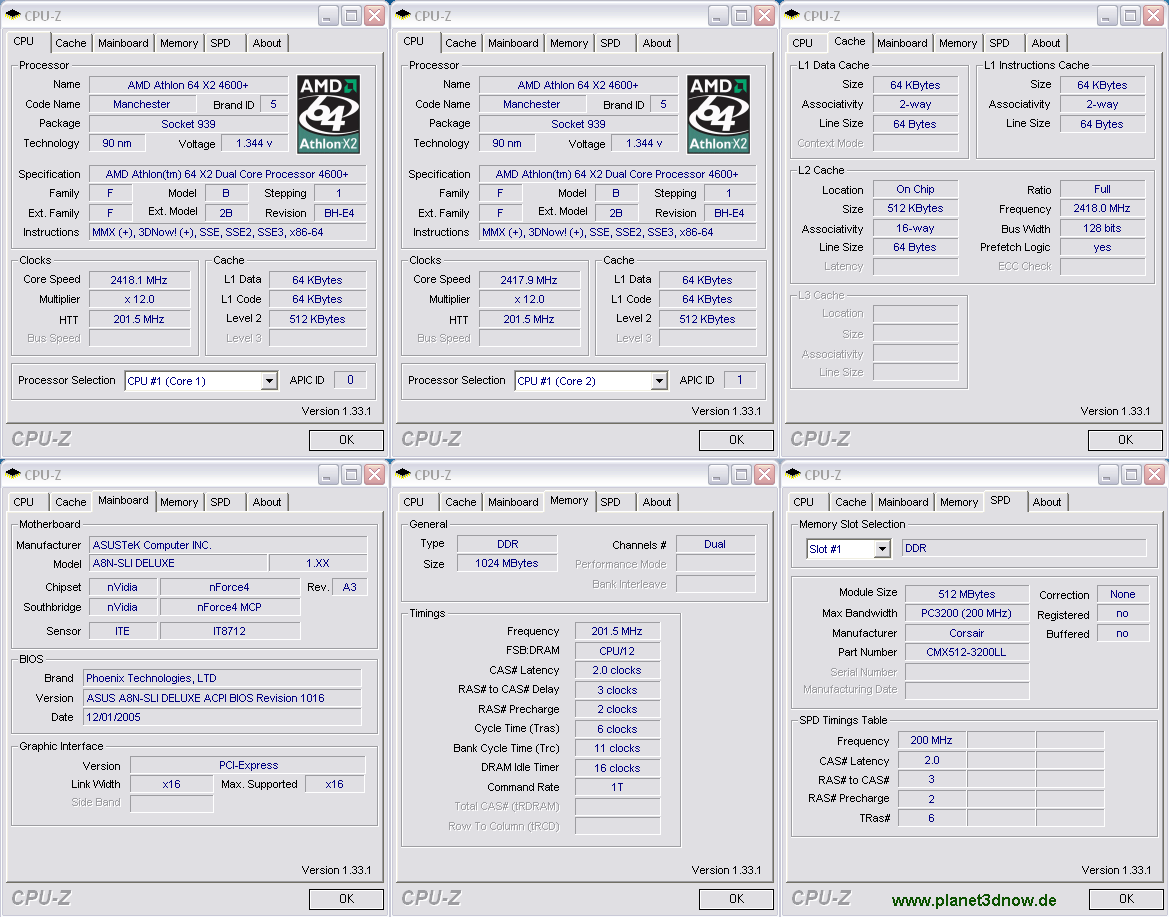Click OK in the Cache window
The width and height of the screenshot is (1169, 917).
click(x=1126, y=440)
